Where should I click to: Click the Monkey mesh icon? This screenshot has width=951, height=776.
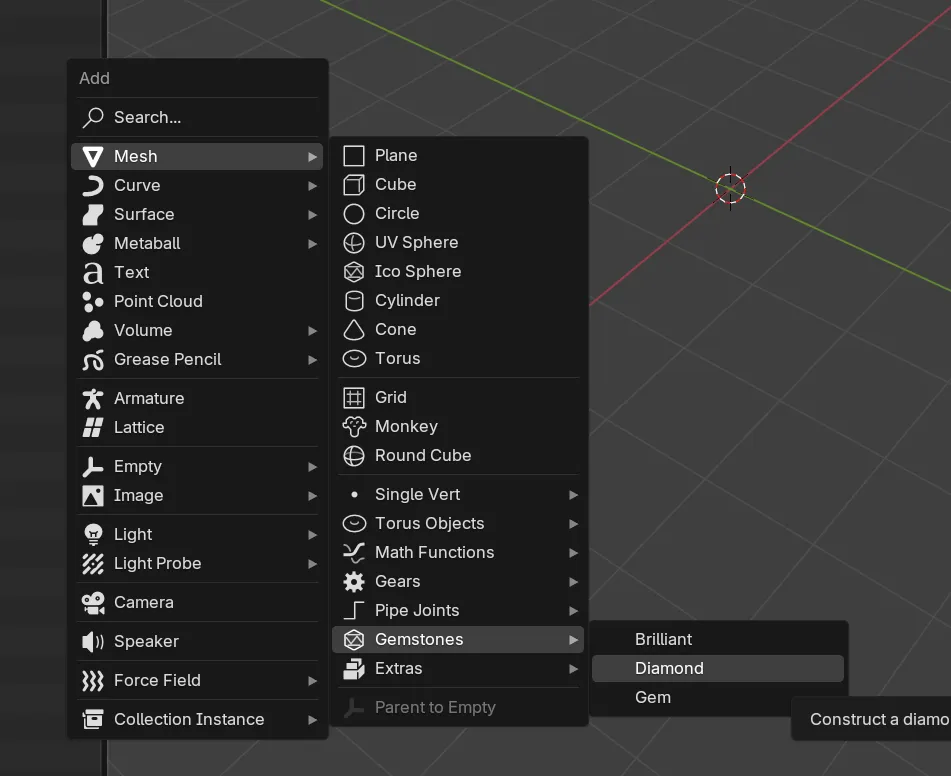click(x=354, y=427)
